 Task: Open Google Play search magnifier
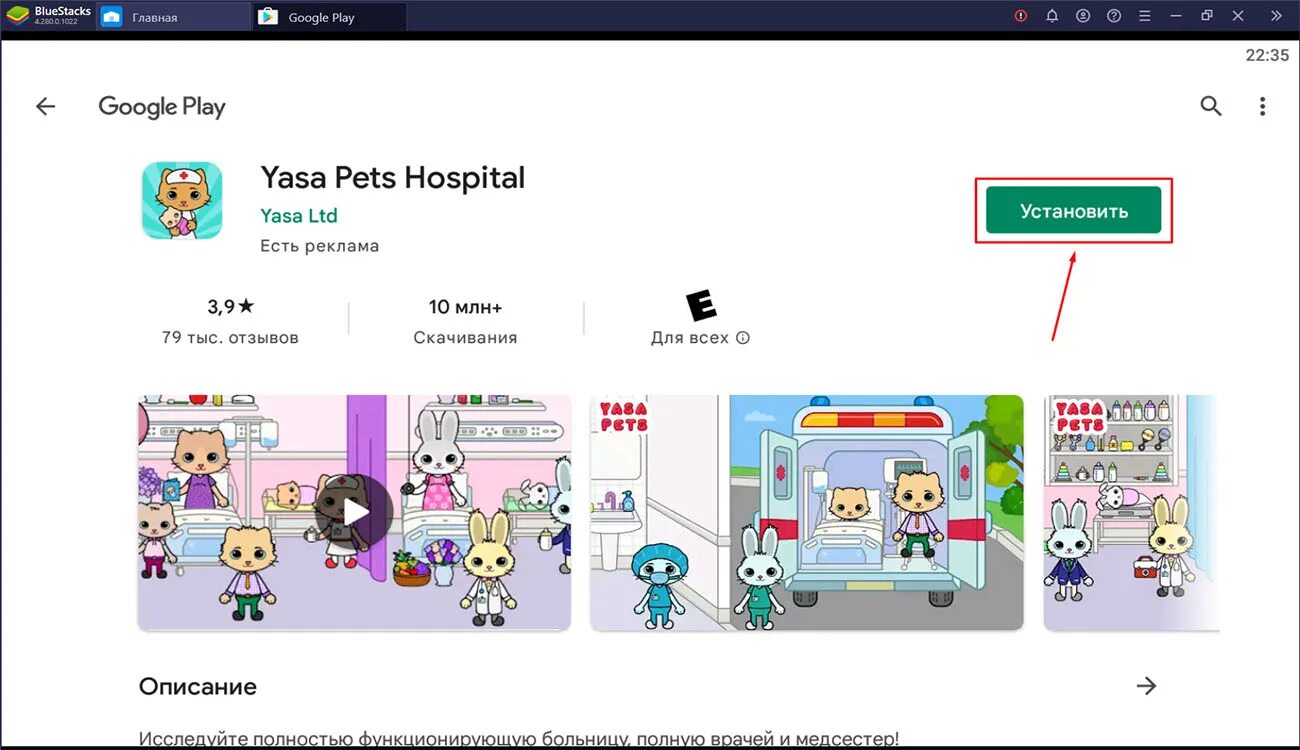pyautogui.click(x=1211, y=106)
